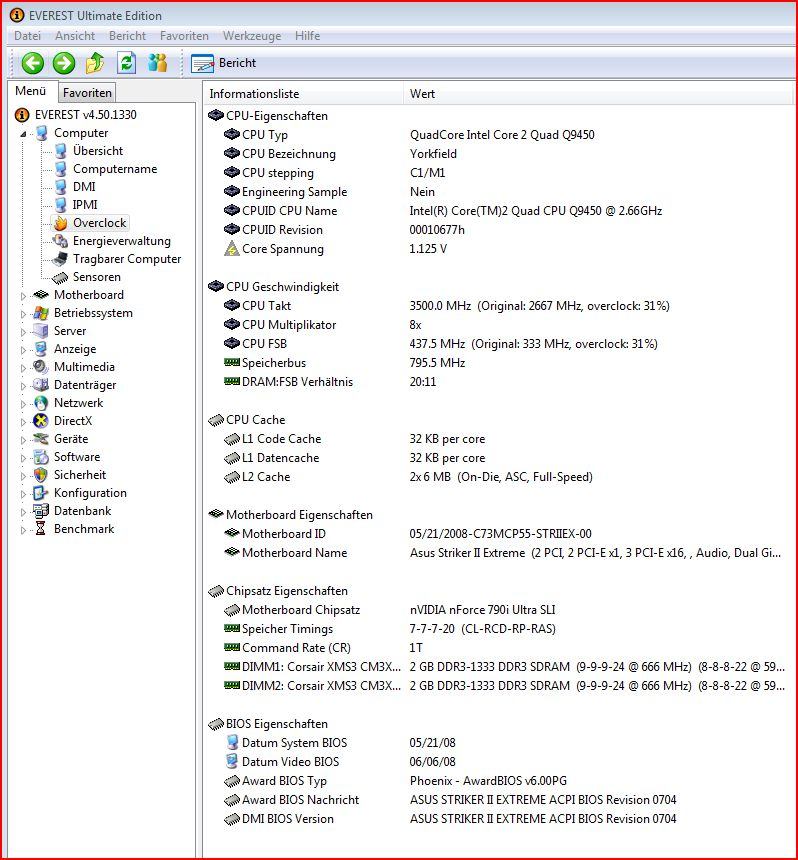Select the Computername tree item
This screenshot has height=860, width=798.
(x=115, y=169)
